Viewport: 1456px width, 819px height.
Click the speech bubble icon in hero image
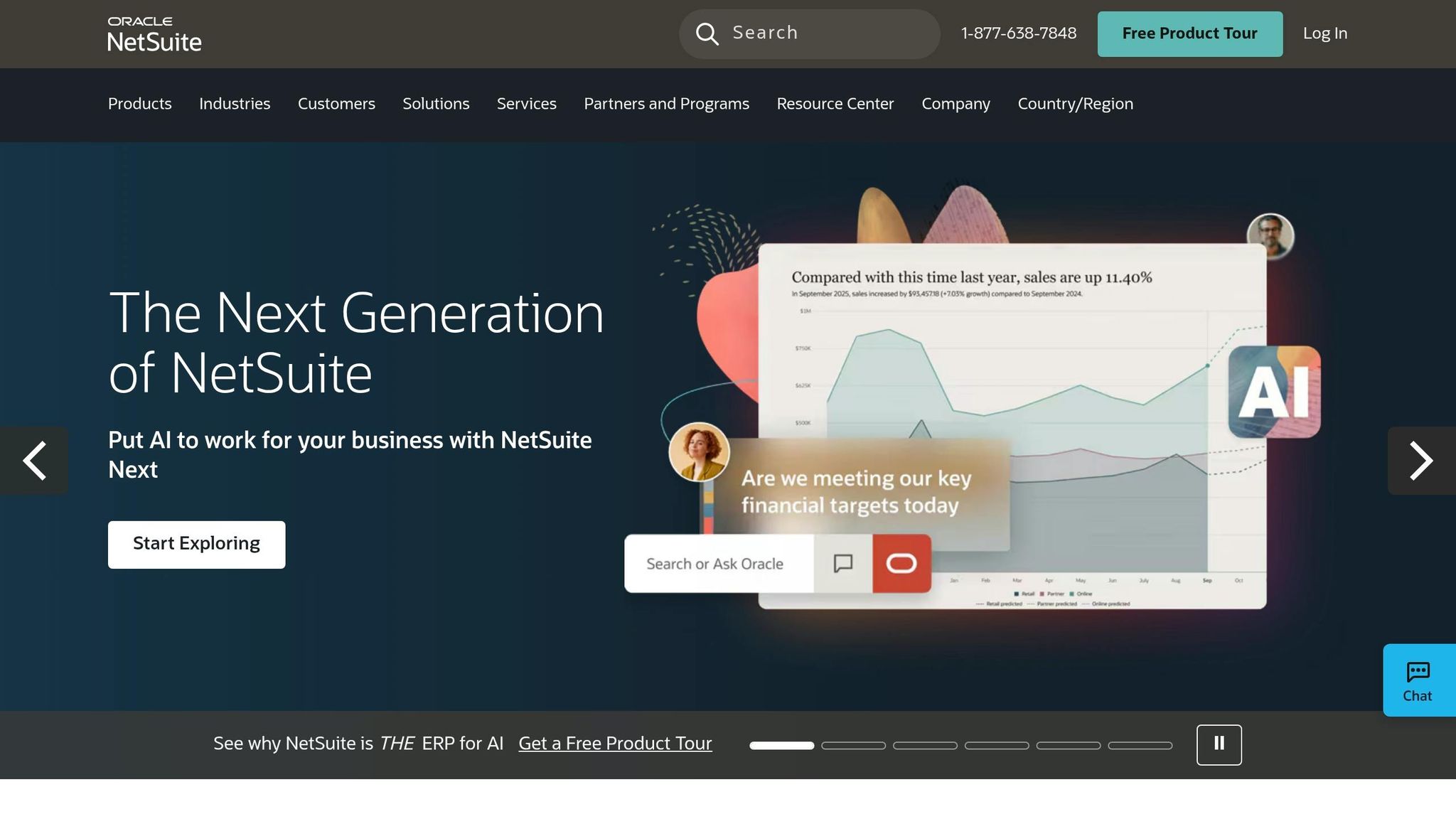point(843,564)
